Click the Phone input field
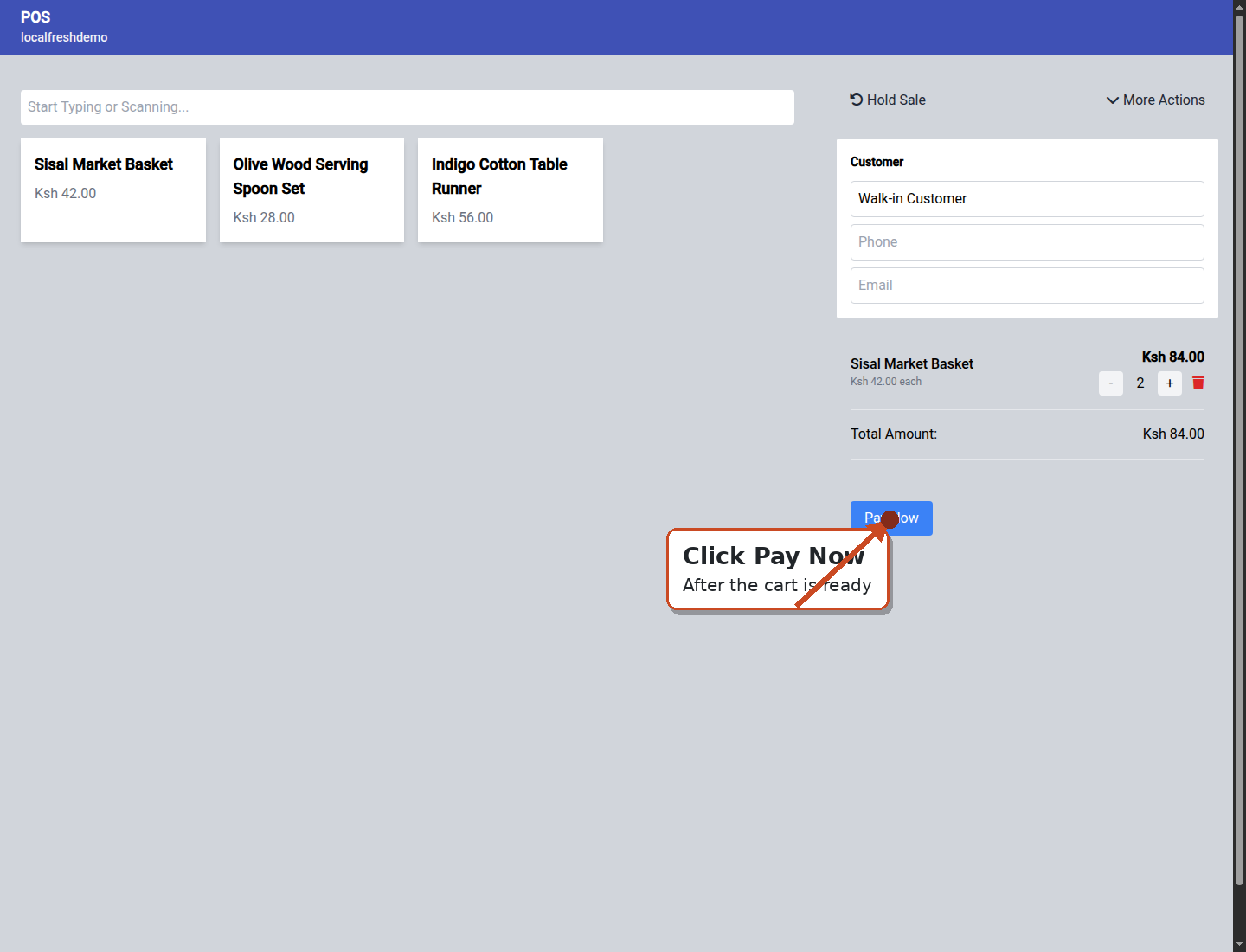 click(1027, 242)
